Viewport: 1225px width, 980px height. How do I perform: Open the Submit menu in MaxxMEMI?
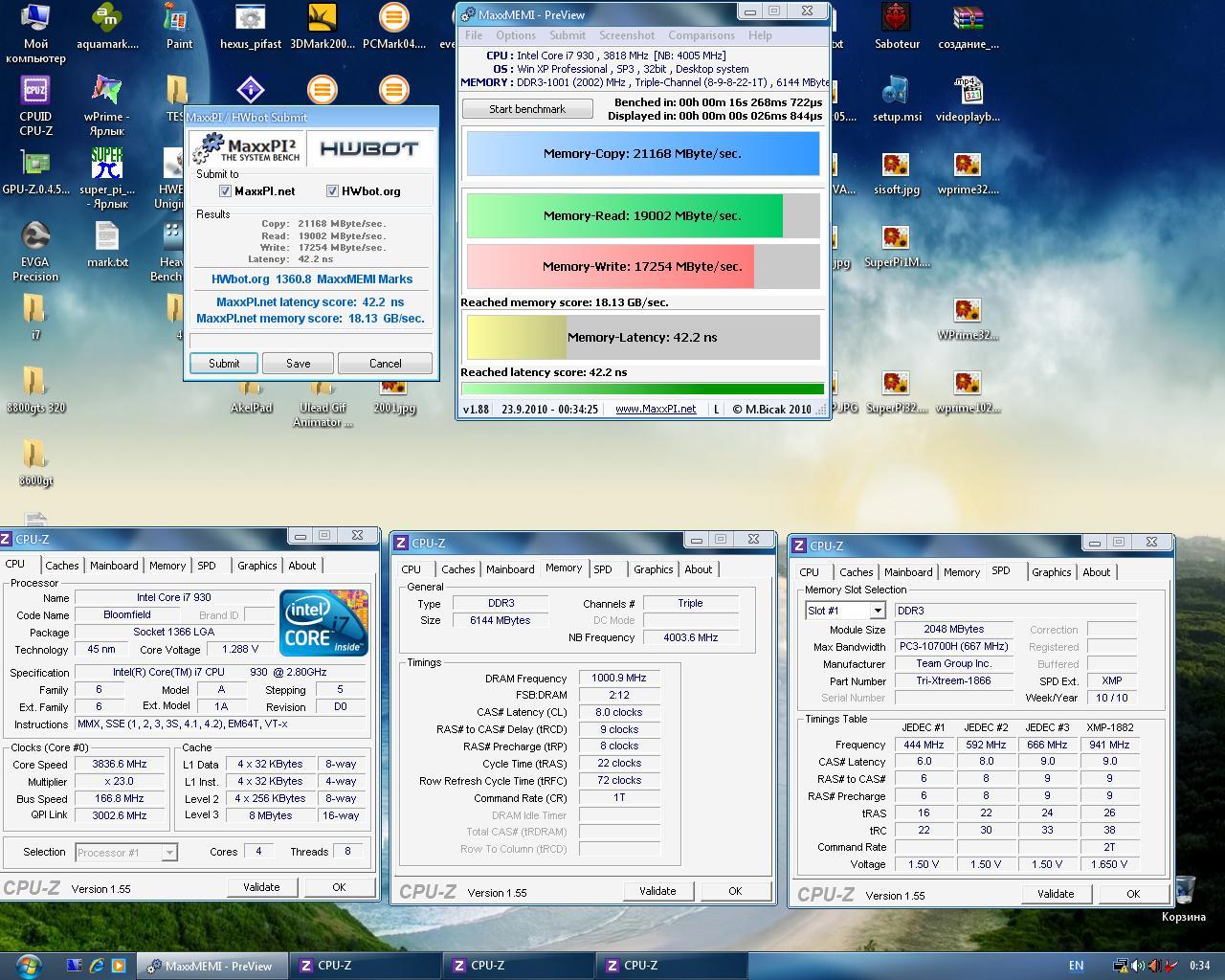click(x=568, y=35)
